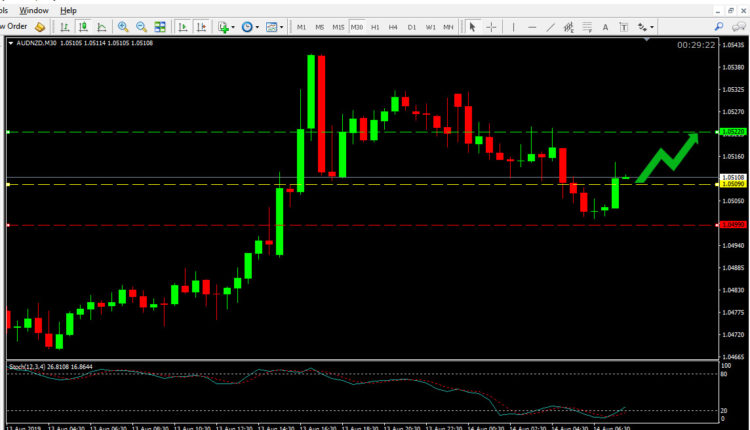Image resolution: width=750 pixels, height=430 pixels.
Task: Select the text label tool
Action: pyautogui.click(x=624, y=27)
